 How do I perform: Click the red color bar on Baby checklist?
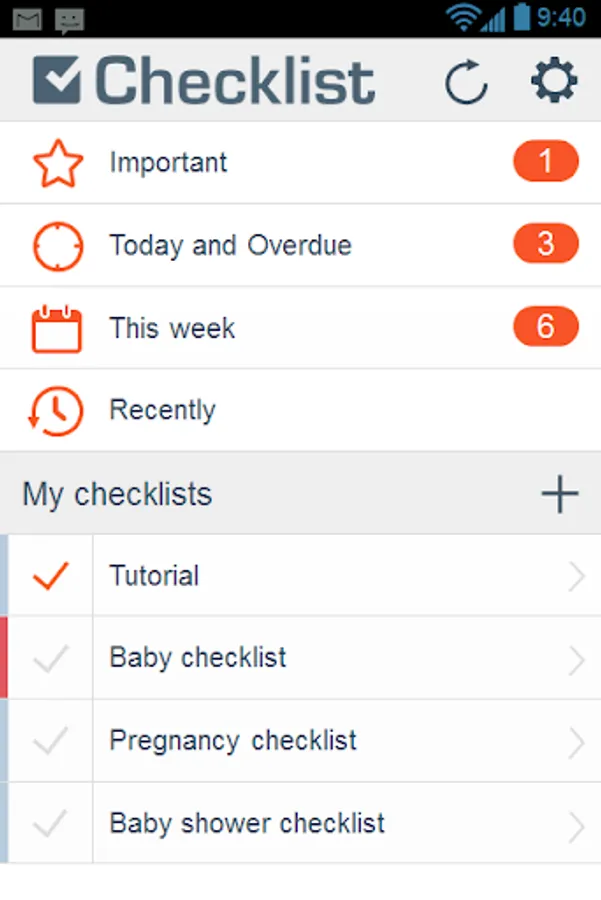4,658
